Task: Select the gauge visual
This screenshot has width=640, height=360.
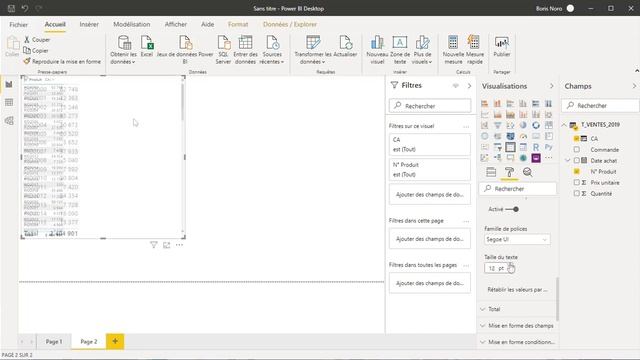Action: (x=523, y=136)
